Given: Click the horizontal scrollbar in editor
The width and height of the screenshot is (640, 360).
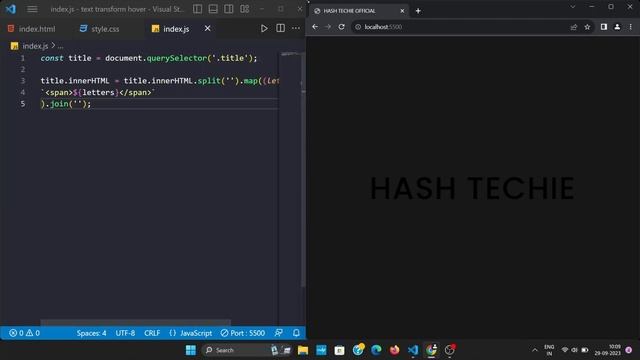Looking at the screenshot, I should point(136,322).
